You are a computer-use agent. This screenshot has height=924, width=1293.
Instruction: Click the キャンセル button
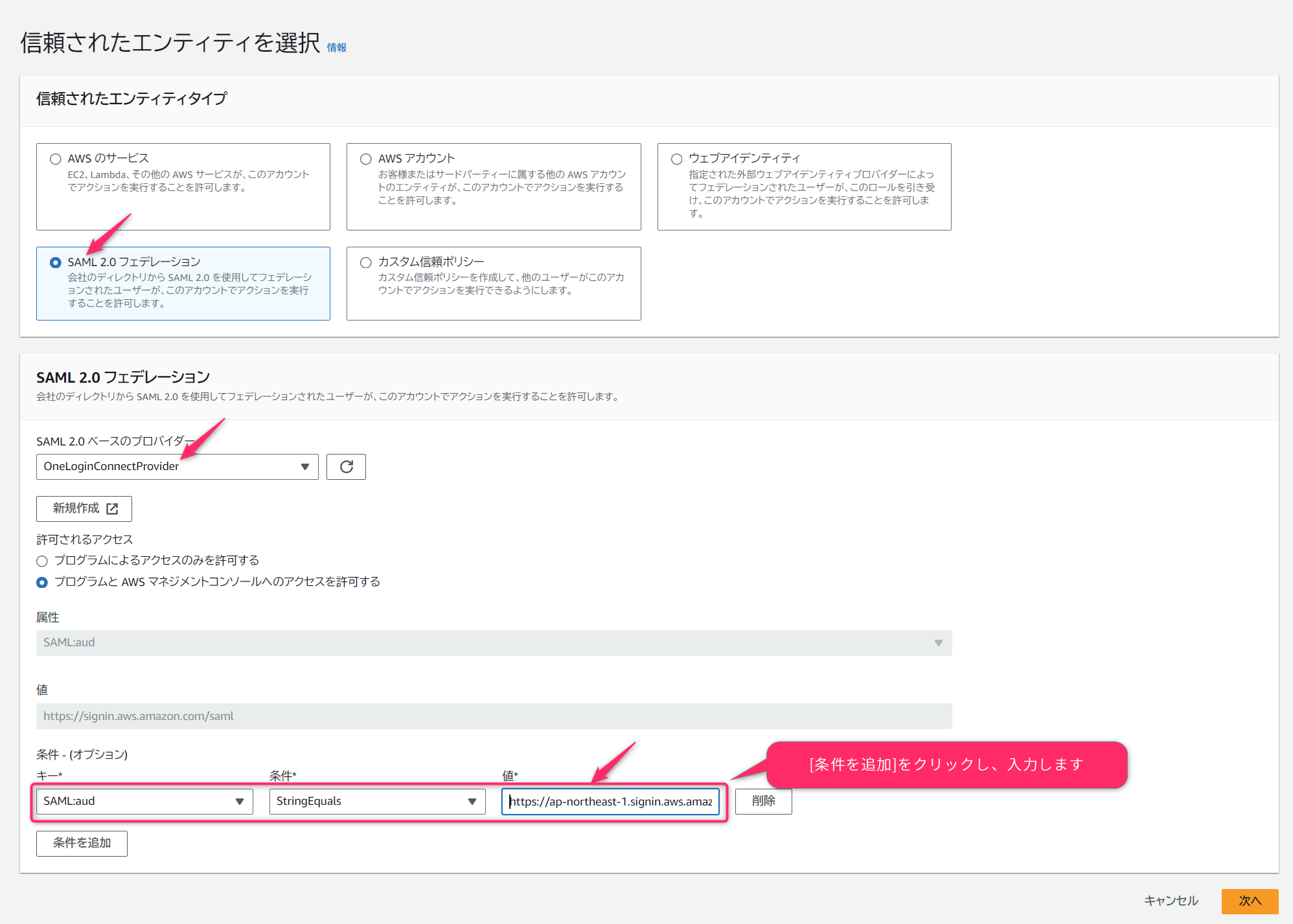tap(1171, 901)
